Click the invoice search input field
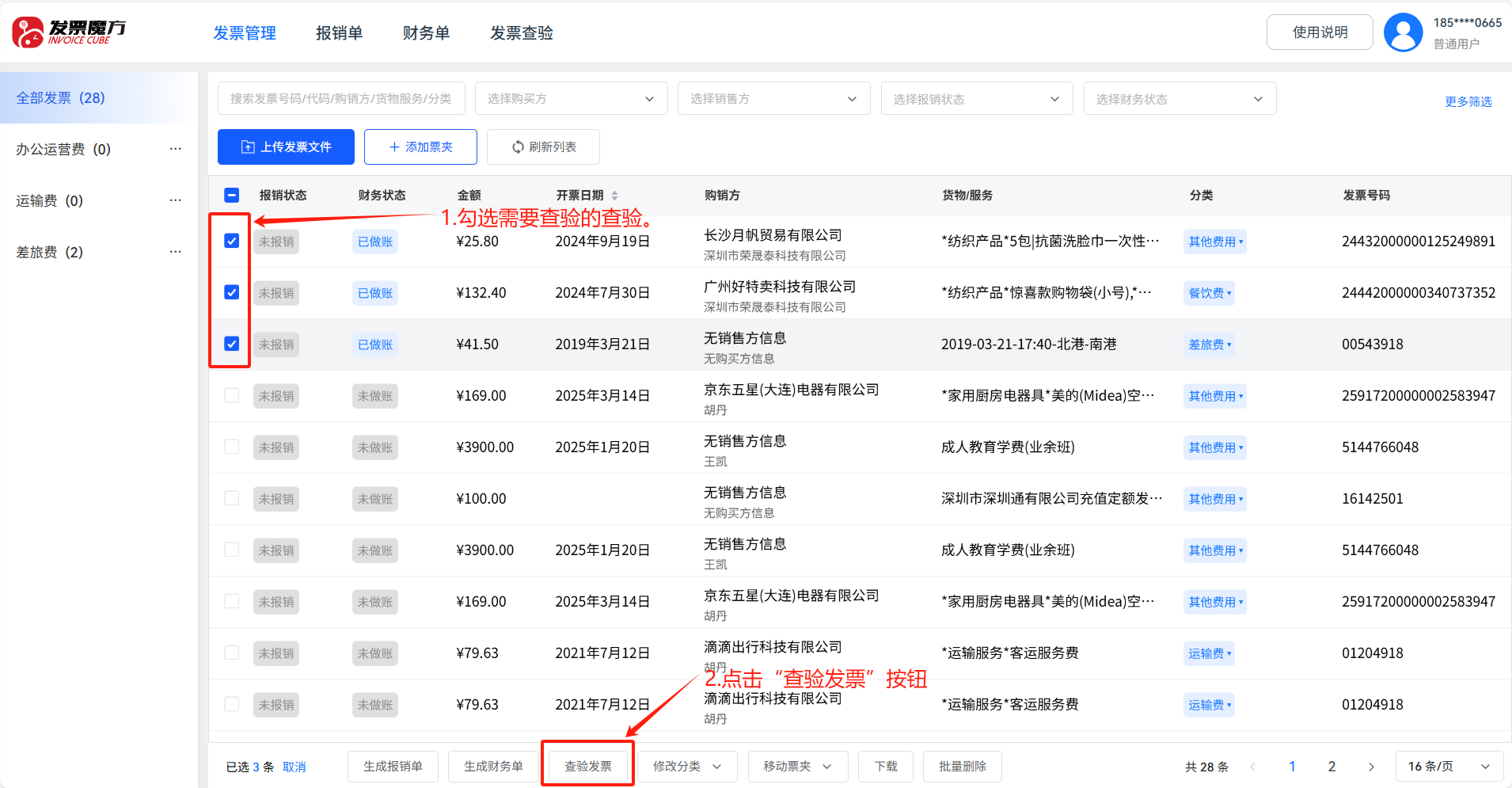This screenshot has height=788, width=1512. pos(341,99)
